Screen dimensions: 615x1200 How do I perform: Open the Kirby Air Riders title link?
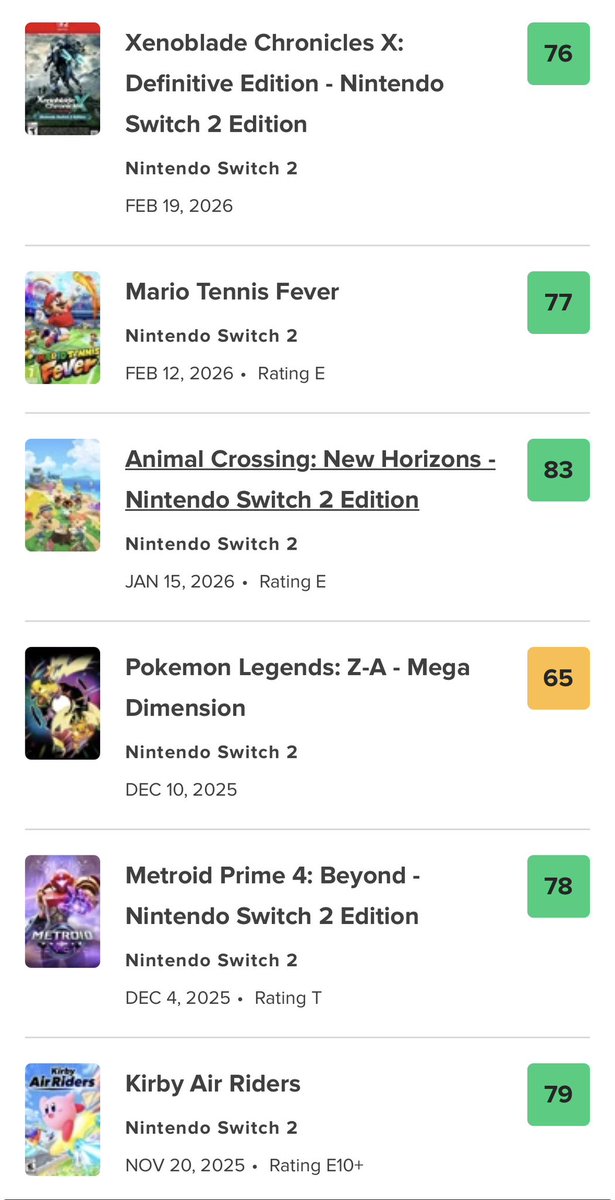tap(213, 1084)
